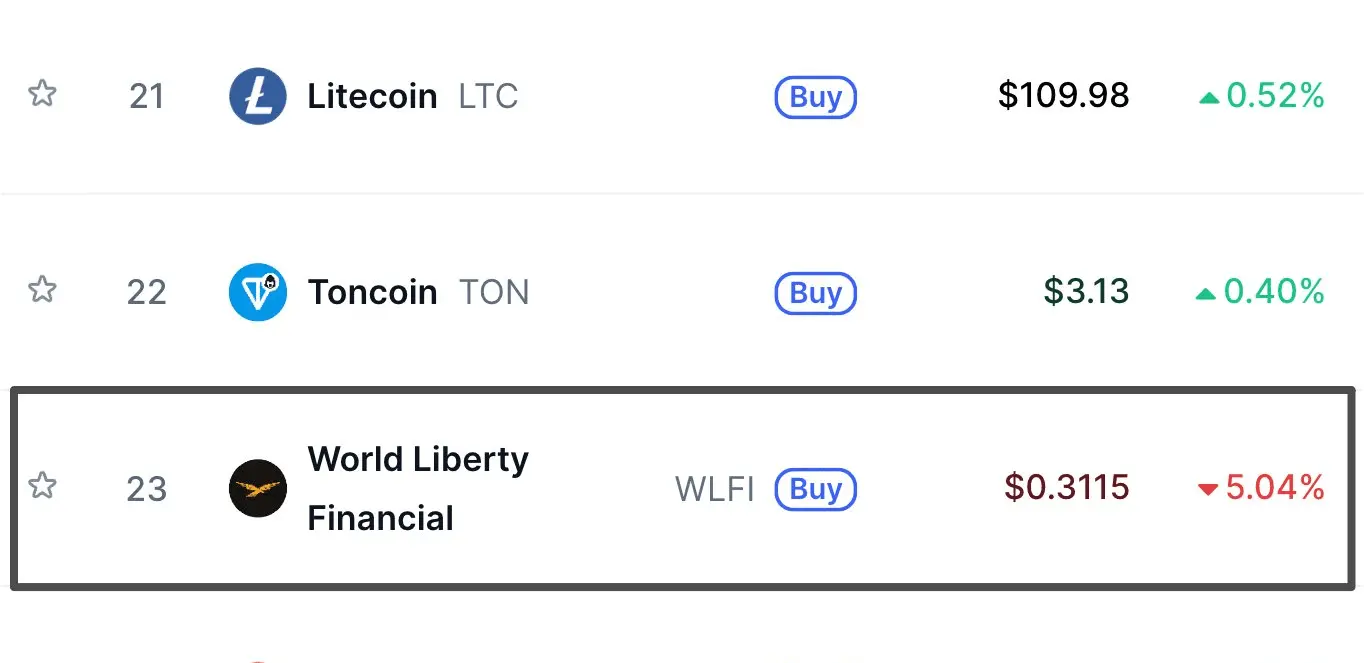Image resolution: width=1364 pixels, height=663 pixels.
Task: Click the Toncoin blue logo icon
Action: 258,292
